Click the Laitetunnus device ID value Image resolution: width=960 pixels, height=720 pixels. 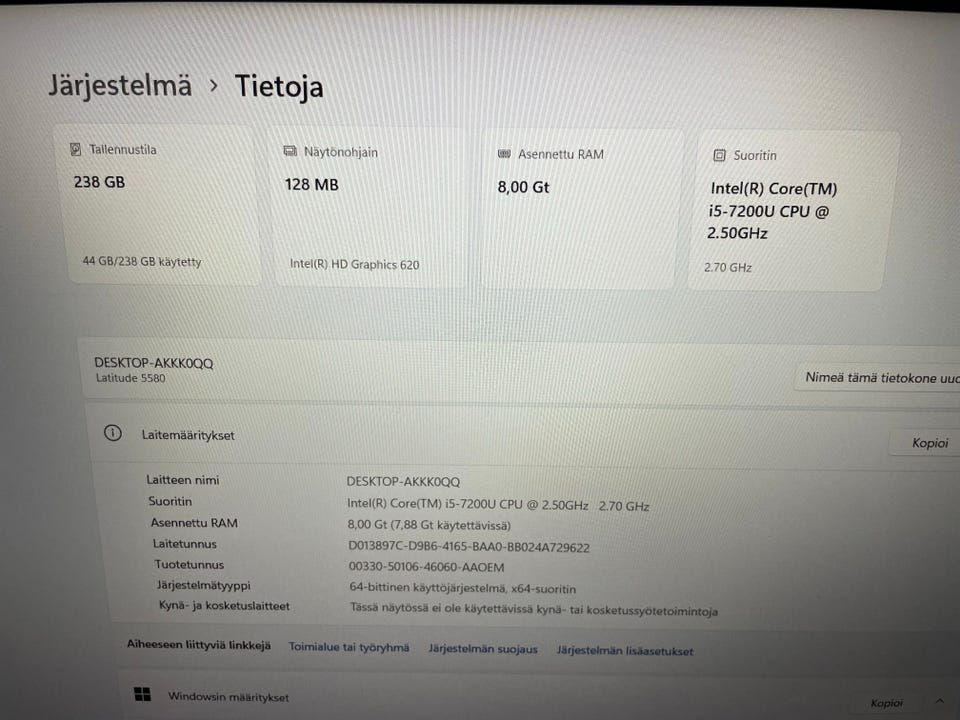click(469, 547)
